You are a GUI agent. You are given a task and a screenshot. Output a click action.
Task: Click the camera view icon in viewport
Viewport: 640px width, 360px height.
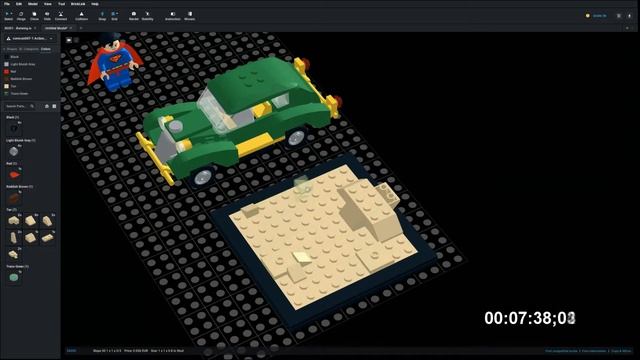(69, 40)
